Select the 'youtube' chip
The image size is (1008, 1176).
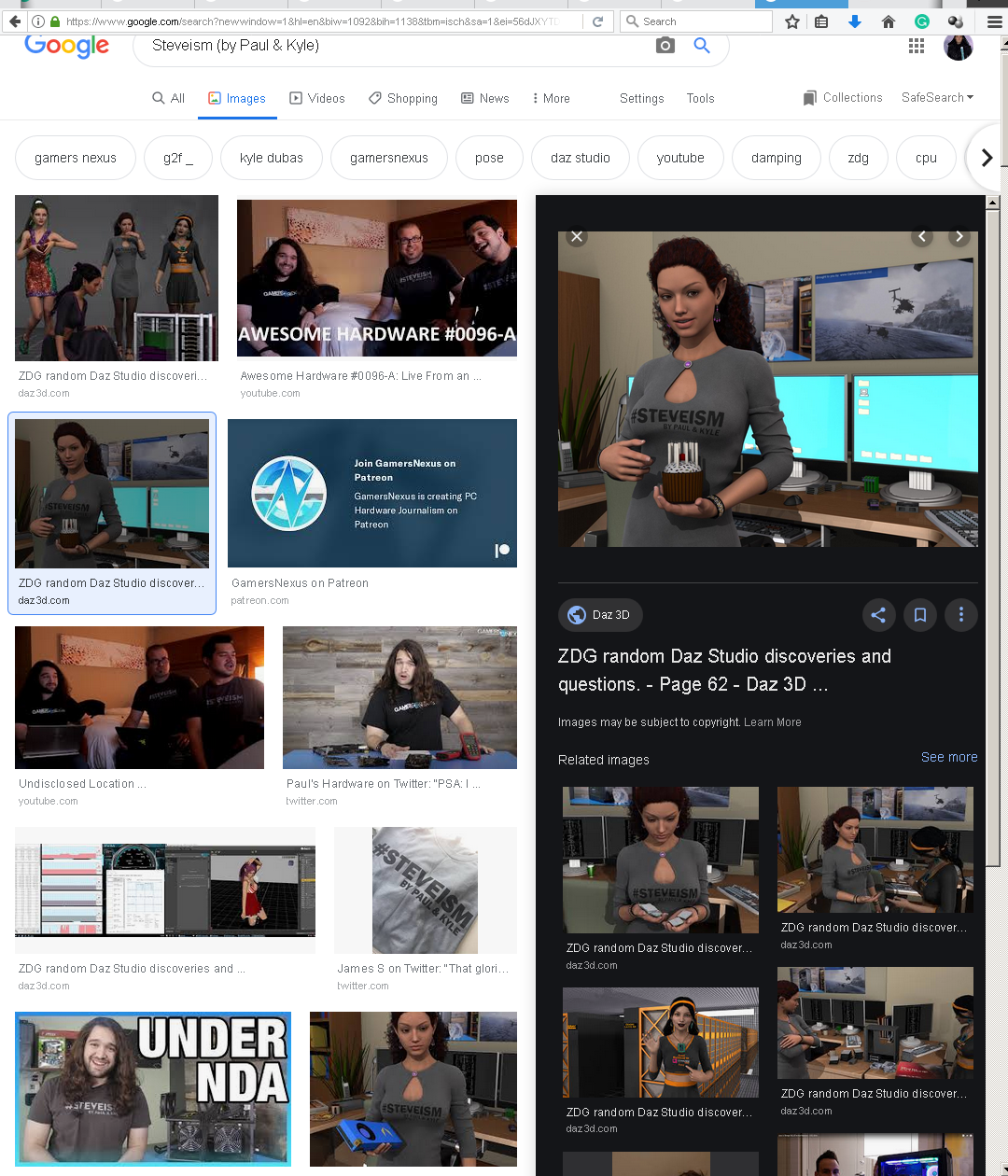click(680, 158)
